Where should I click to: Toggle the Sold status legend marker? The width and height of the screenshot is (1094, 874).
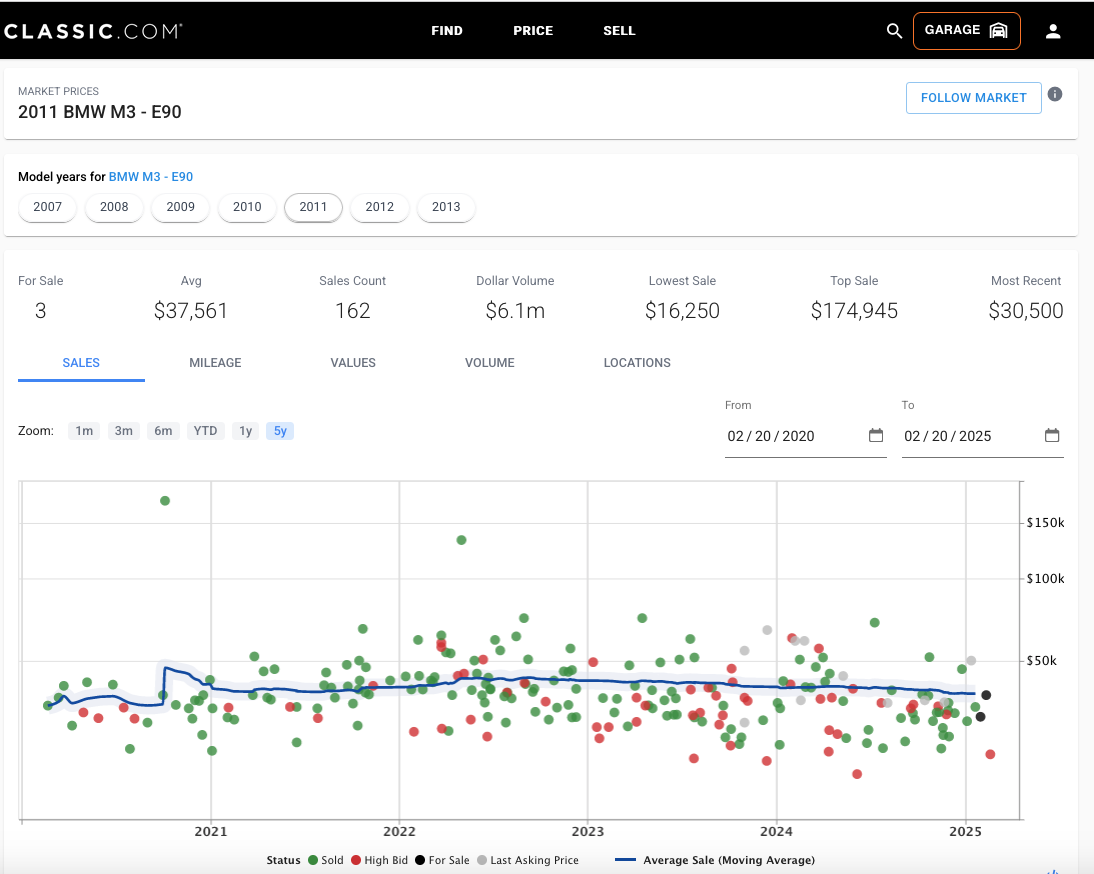coord(313,860)
